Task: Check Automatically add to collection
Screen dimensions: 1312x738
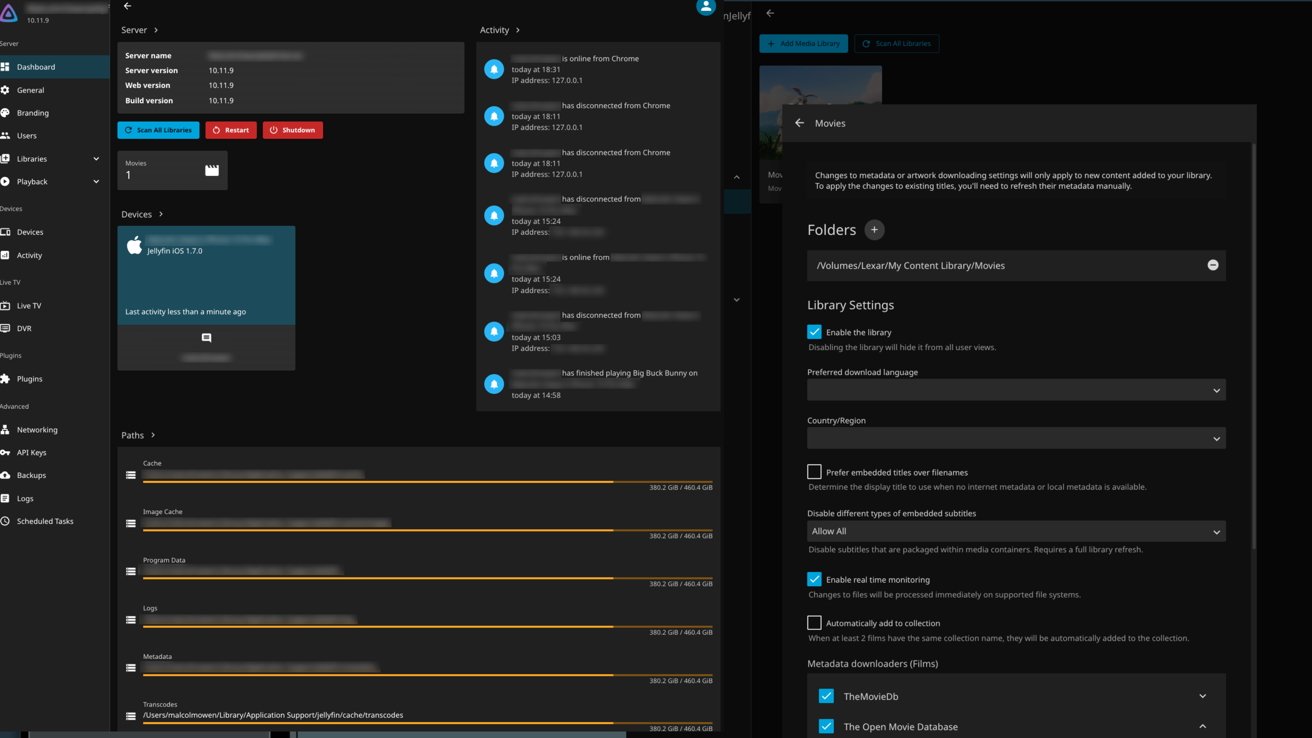Action: [x=814, y=623]
